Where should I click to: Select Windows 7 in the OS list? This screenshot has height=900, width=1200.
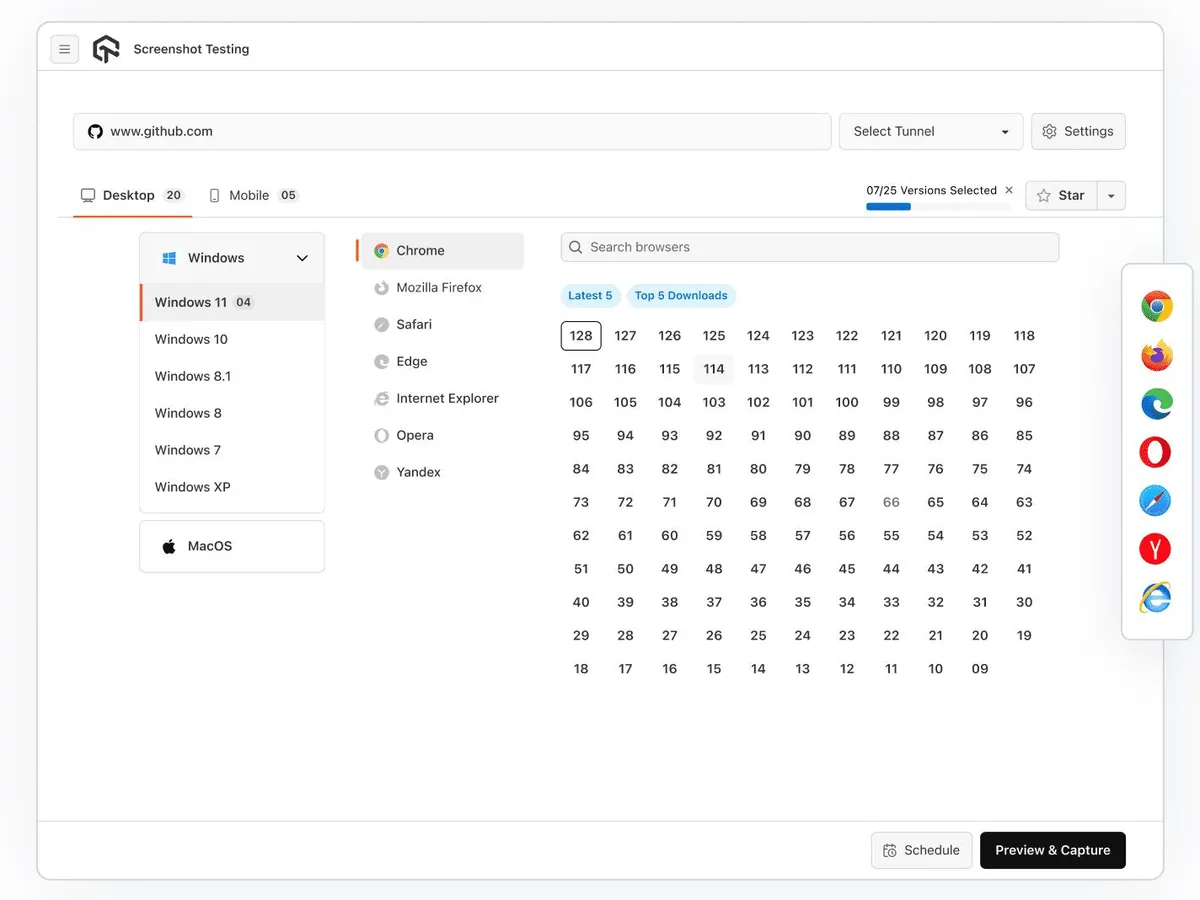232,450
